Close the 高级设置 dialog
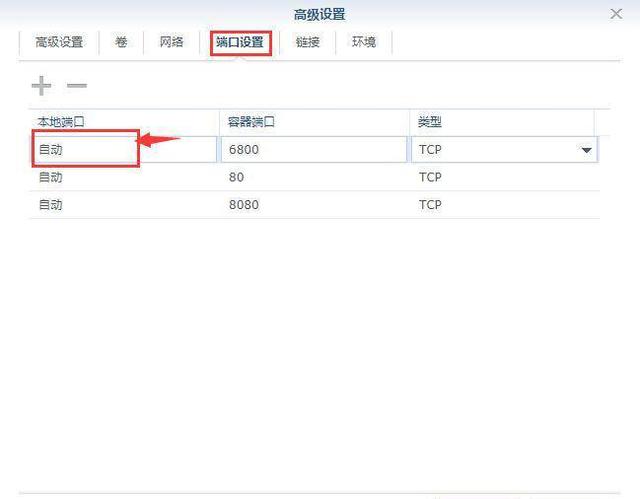Screen dimensions: 640x499 [x=616, y=14]
